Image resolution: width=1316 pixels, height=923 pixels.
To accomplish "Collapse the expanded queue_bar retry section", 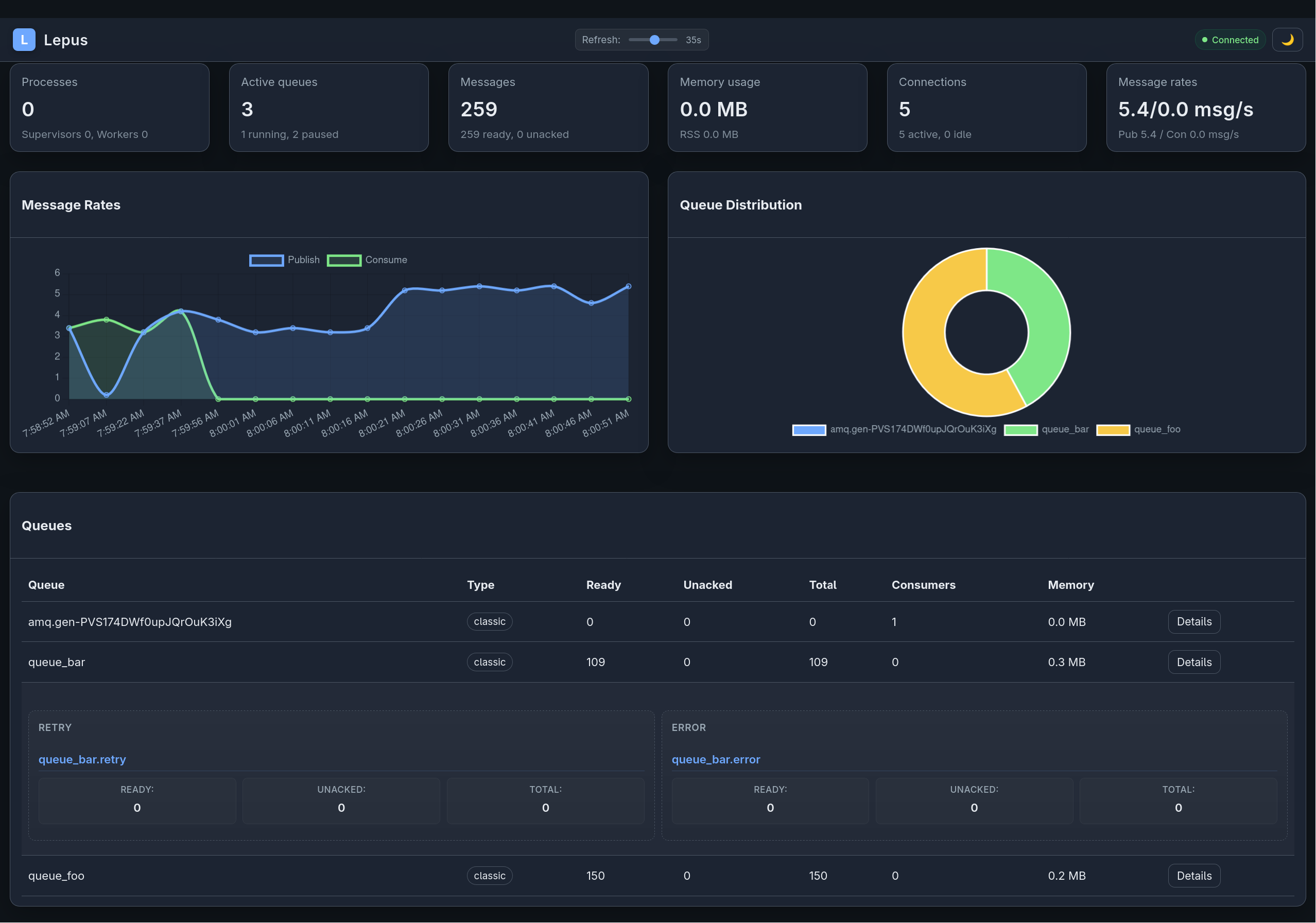I will pos(1194,661).
